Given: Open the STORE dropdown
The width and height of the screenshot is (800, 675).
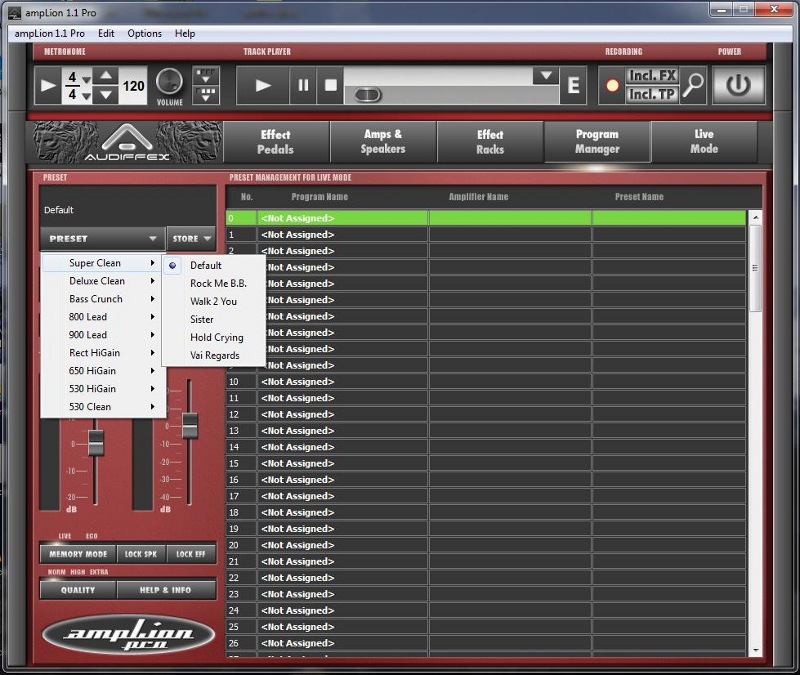Looking at the screenshot, I should [191, 238].
